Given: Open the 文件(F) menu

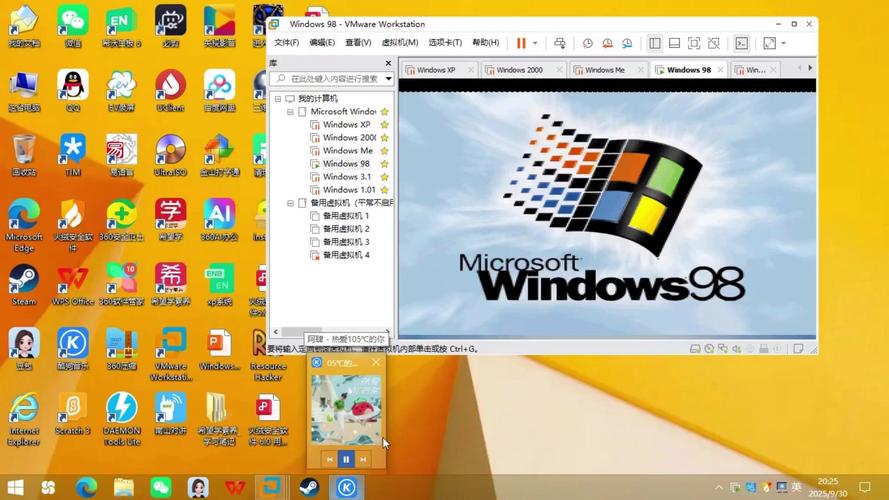Looking at the screenshot, I should [286, 43].
